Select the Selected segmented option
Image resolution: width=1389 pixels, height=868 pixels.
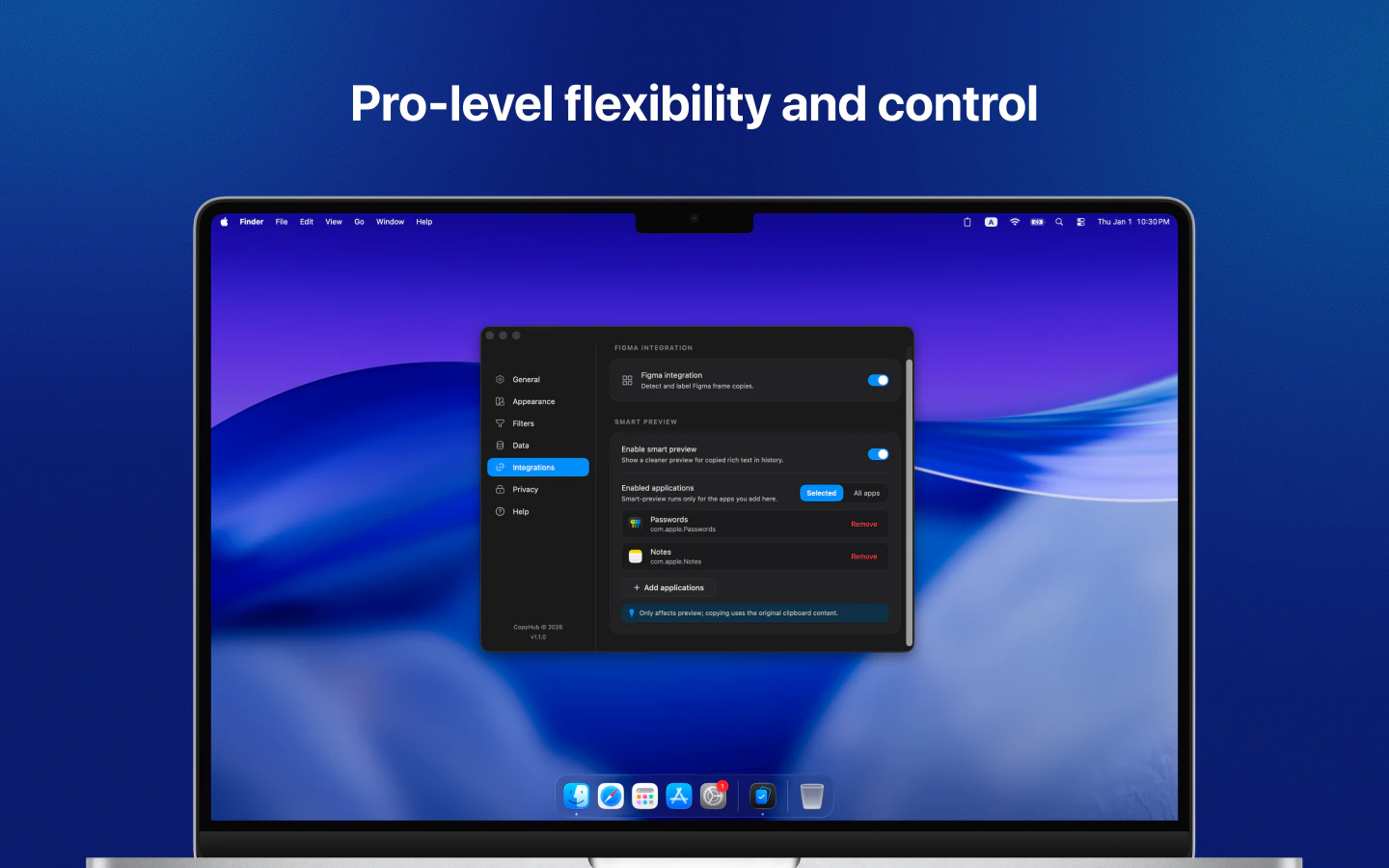821,493
